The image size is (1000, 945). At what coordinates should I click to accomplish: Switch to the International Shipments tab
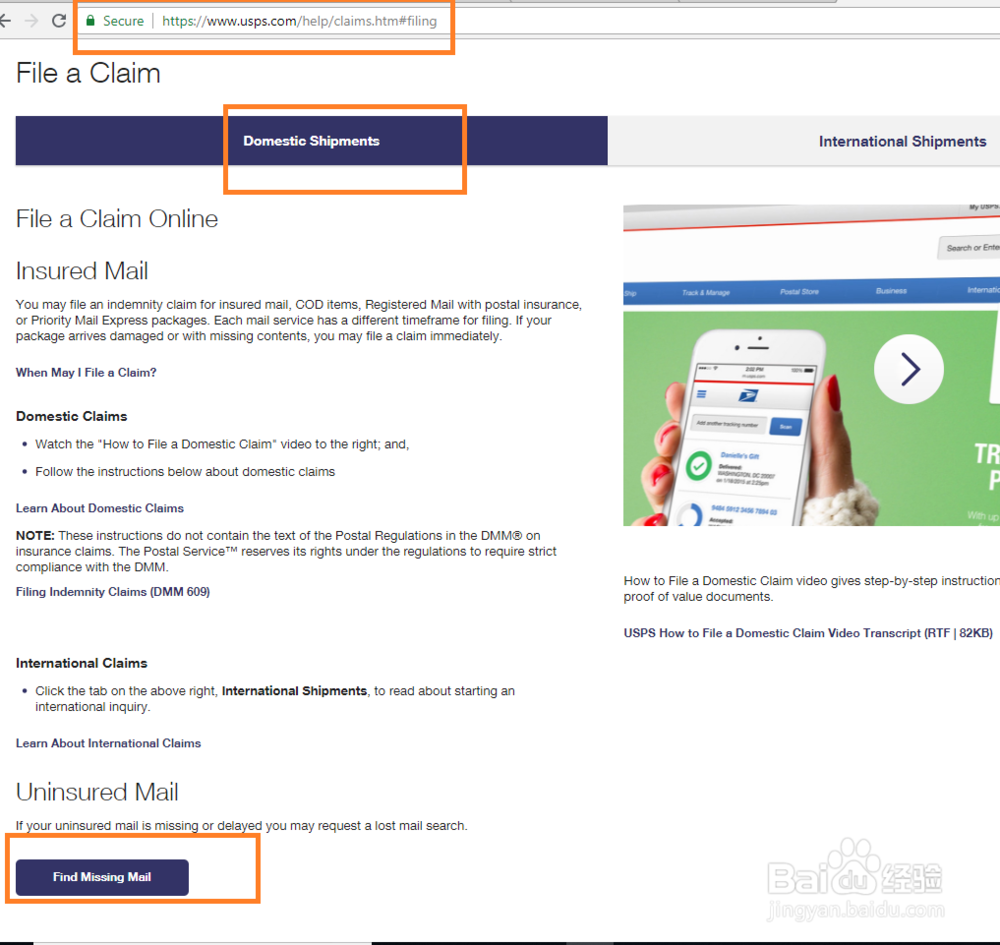click(x=902, y=142)
